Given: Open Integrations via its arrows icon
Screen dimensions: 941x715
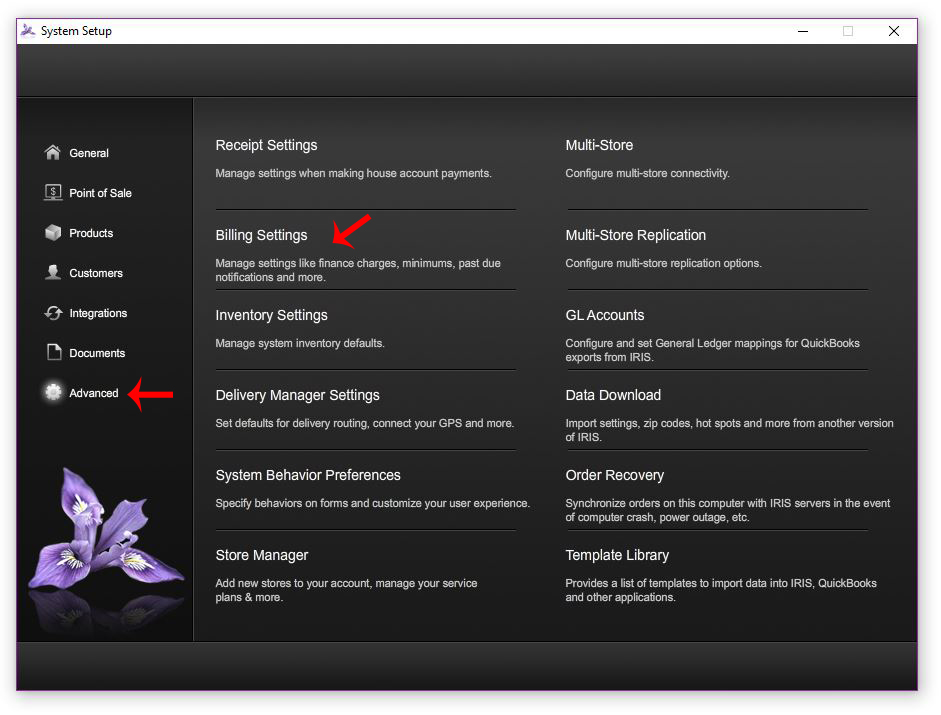Looking at the screenshot, I should pyautogui.click(x=53, y=313).
